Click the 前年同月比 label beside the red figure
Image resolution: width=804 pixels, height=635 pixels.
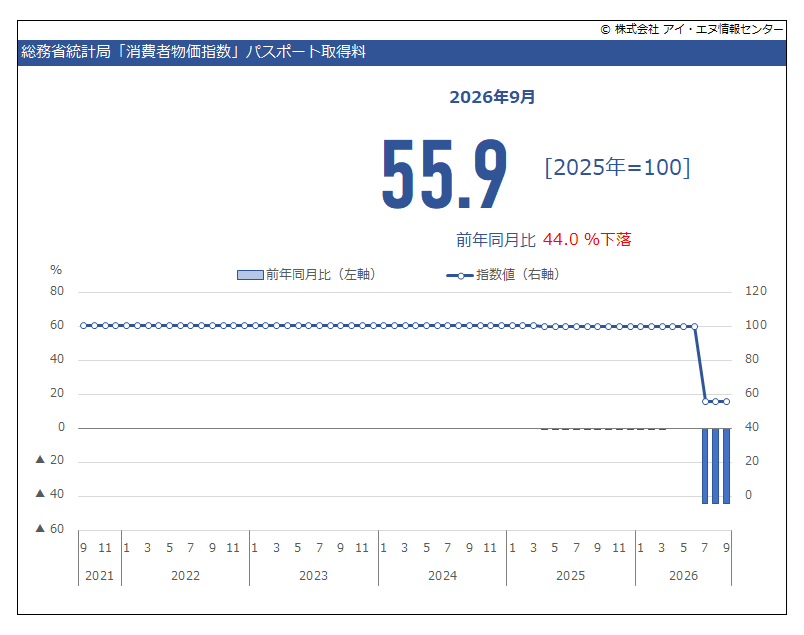[x=496, y=240]
